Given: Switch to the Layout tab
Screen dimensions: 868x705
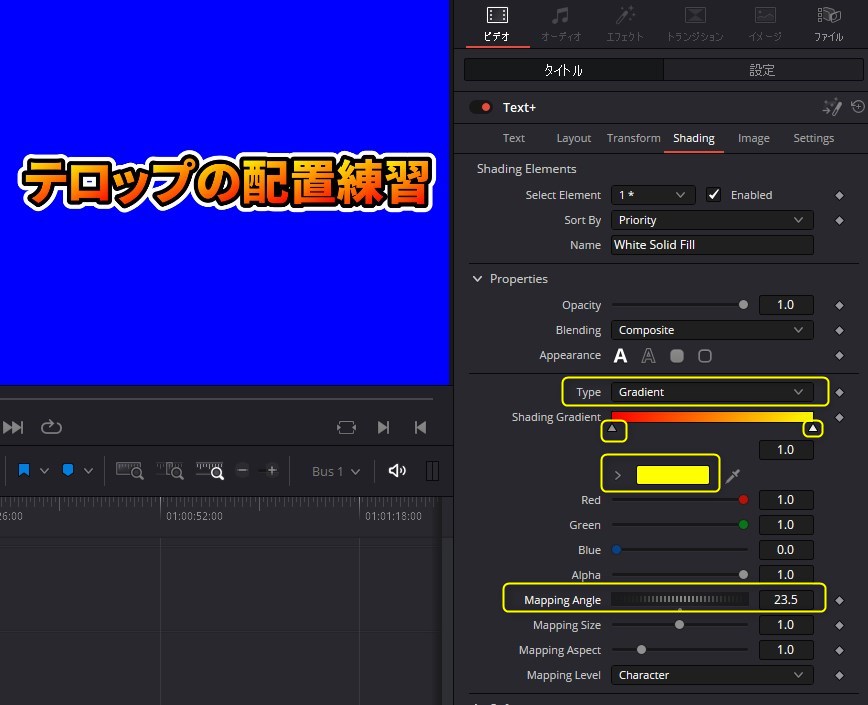Looking at the screenshot, I should pyautogui.click(x=573, y=139).
